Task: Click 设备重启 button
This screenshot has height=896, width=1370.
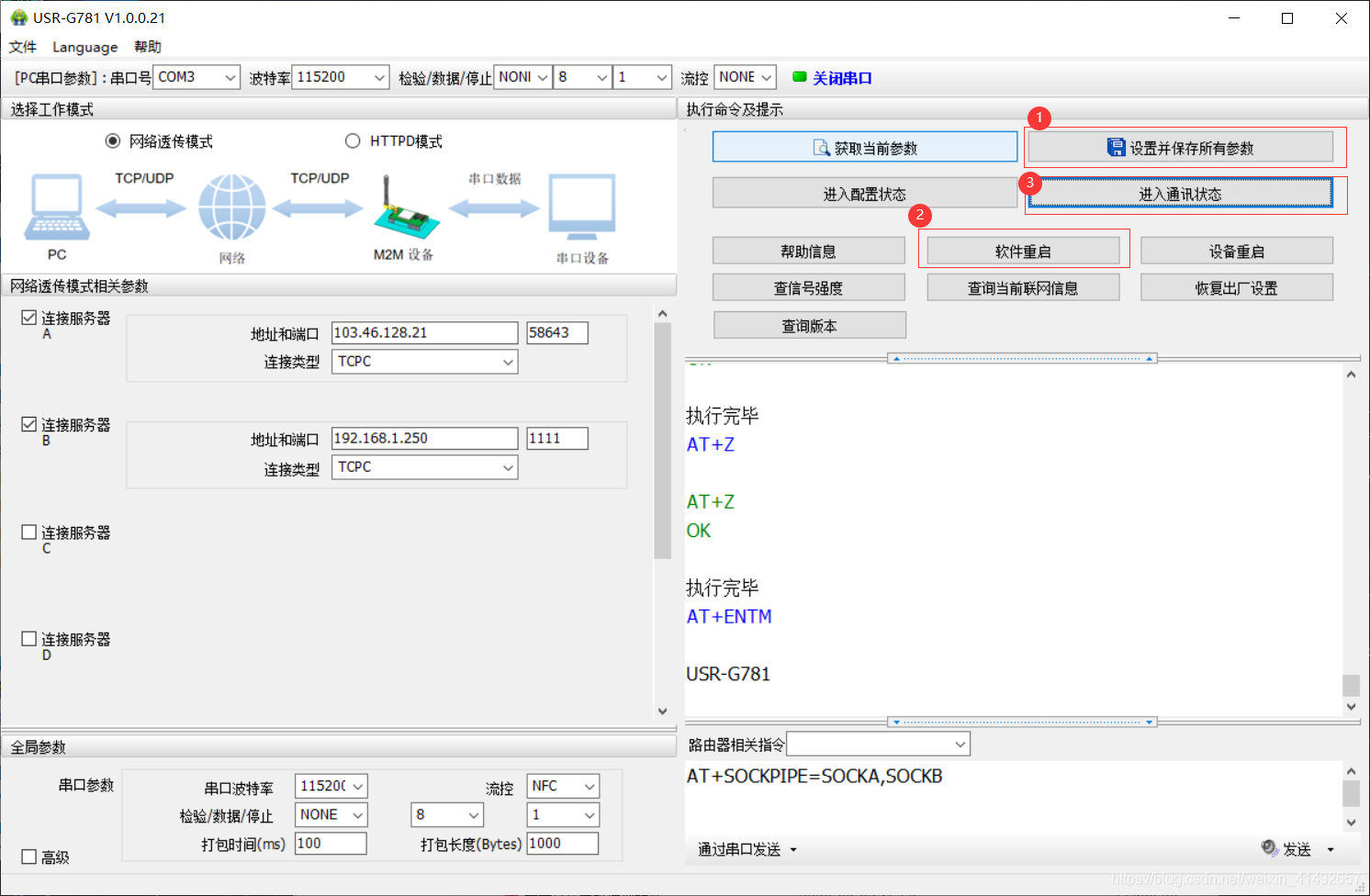Action: 1237,251
